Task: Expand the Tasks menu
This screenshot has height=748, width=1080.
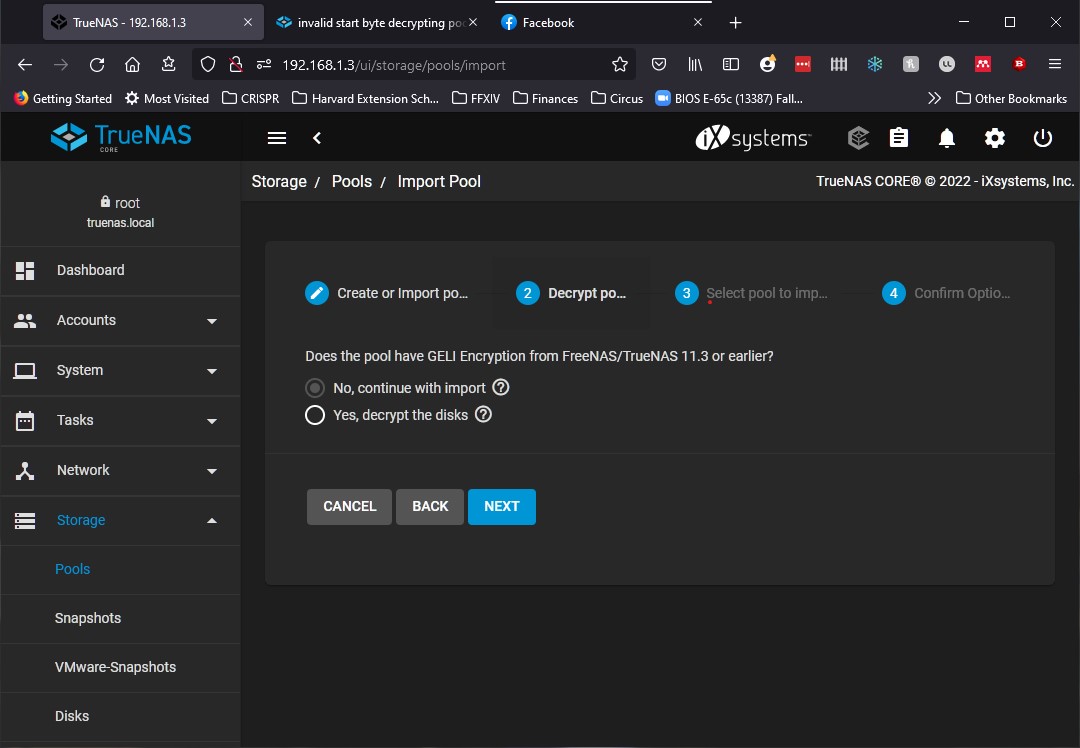Action: coord(121,420)
